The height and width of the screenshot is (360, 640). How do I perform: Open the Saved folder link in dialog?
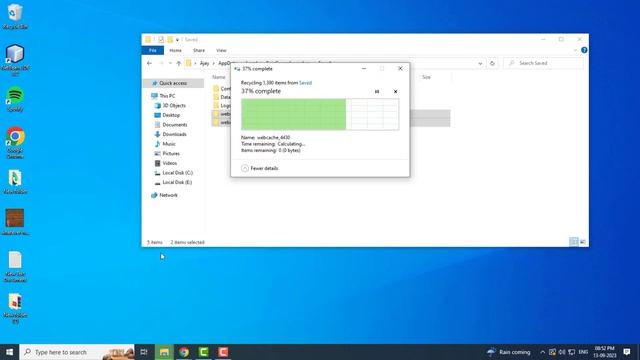(305, 83)
